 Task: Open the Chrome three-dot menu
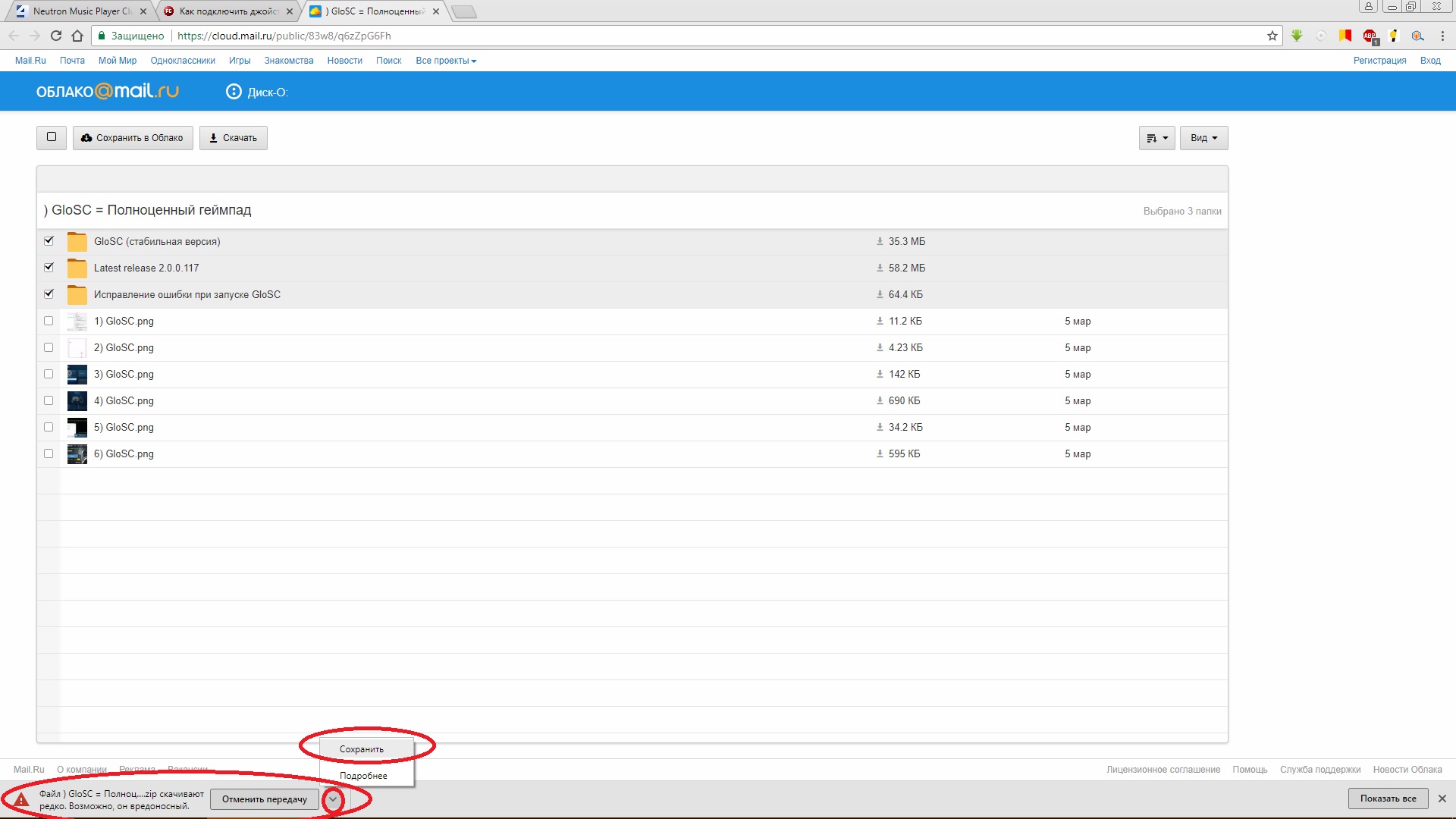(x=1442, y=36)
